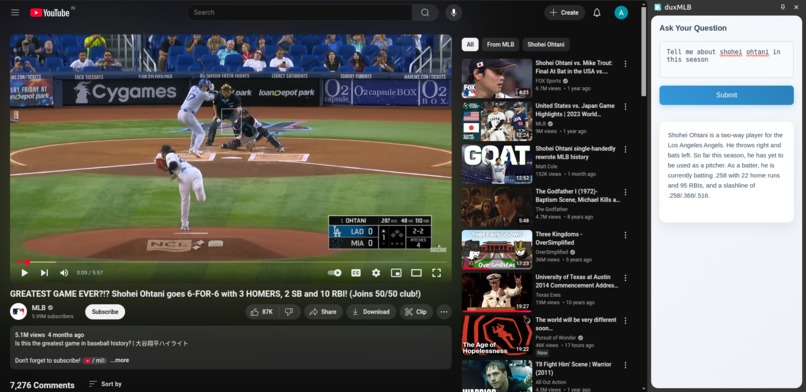Click the Create button
The height and width of the screenshot is (392, 806).
(564, 12)
